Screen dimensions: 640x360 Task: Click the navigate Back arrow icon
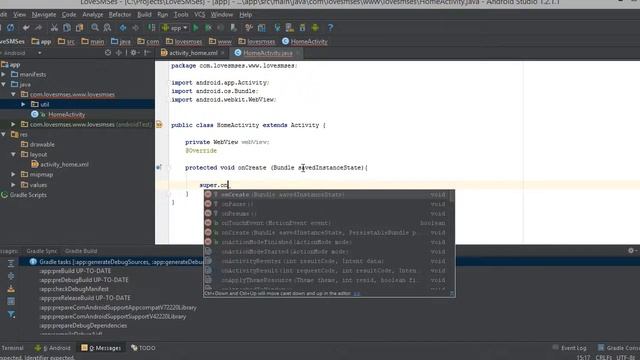(x=123, y=28)
